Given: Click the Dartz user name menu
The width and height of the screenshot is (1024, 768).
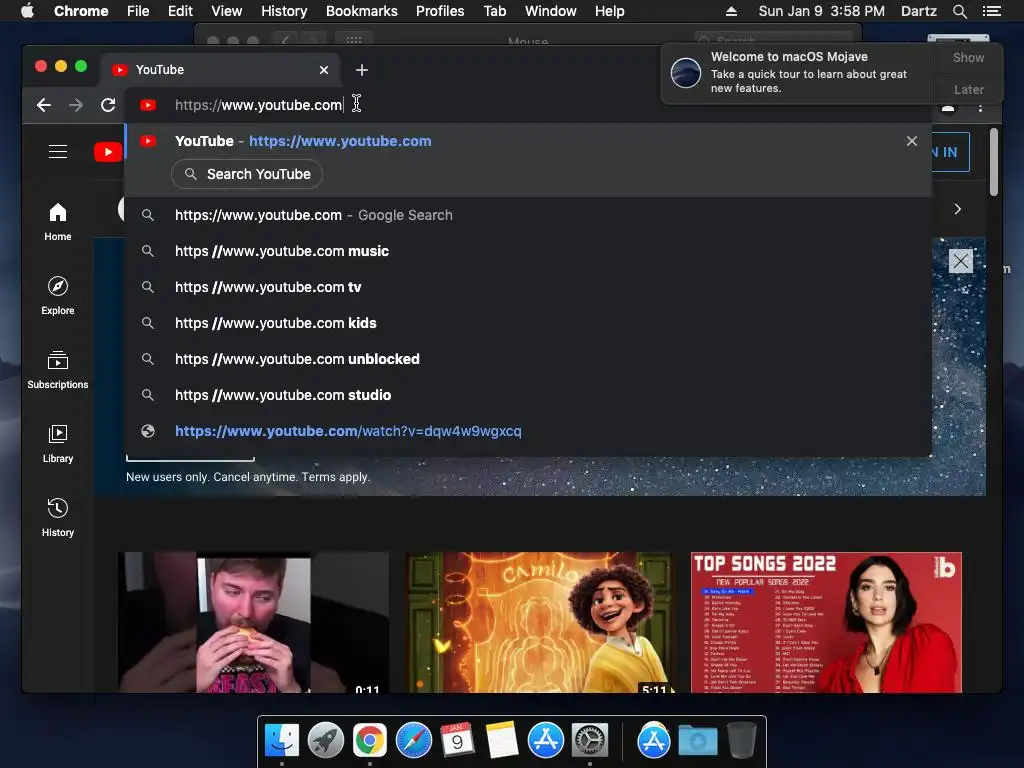Looking at the screenshot, I should (x=919, y=11).
